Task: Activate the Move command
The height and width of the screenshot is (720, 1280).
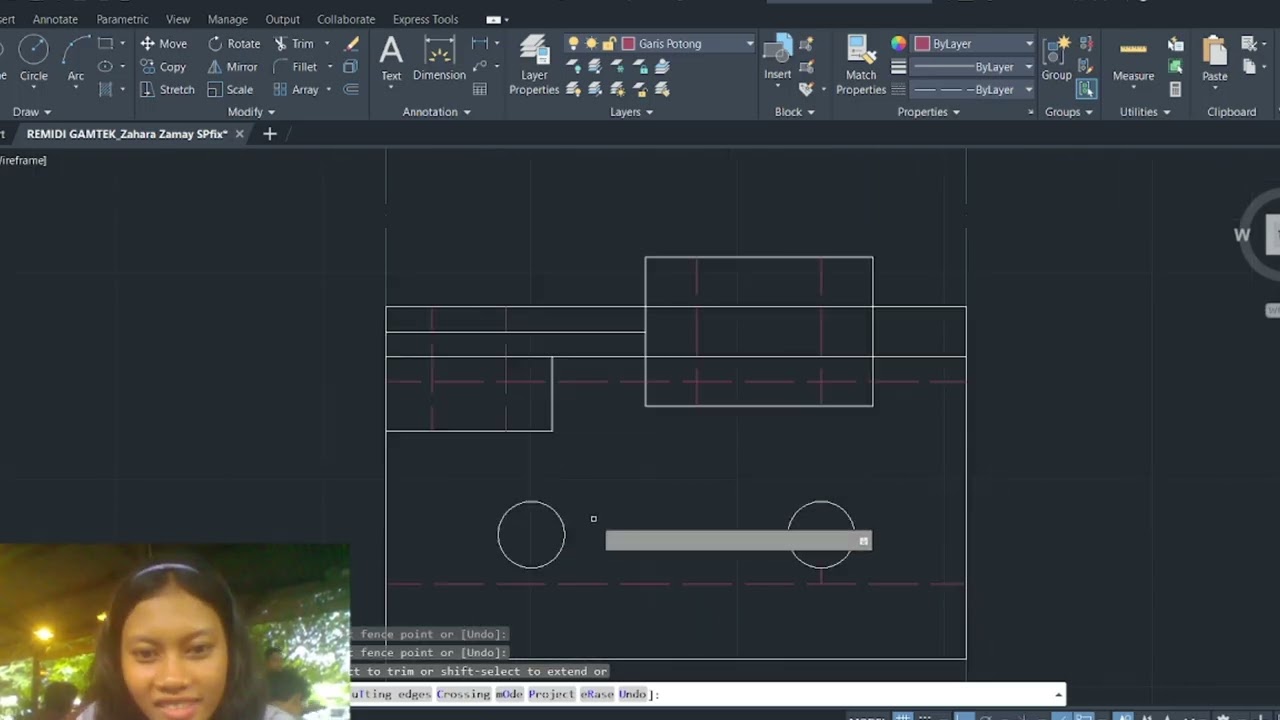Action: pos(164,44)
